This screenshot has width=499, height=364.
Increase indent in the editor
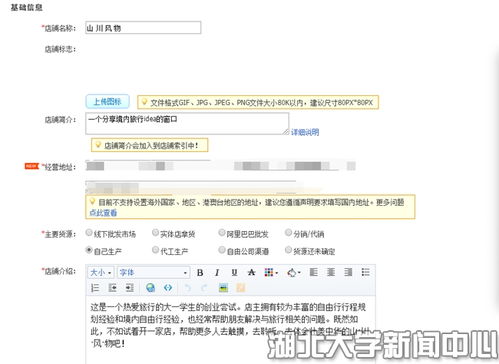point(130,288)
